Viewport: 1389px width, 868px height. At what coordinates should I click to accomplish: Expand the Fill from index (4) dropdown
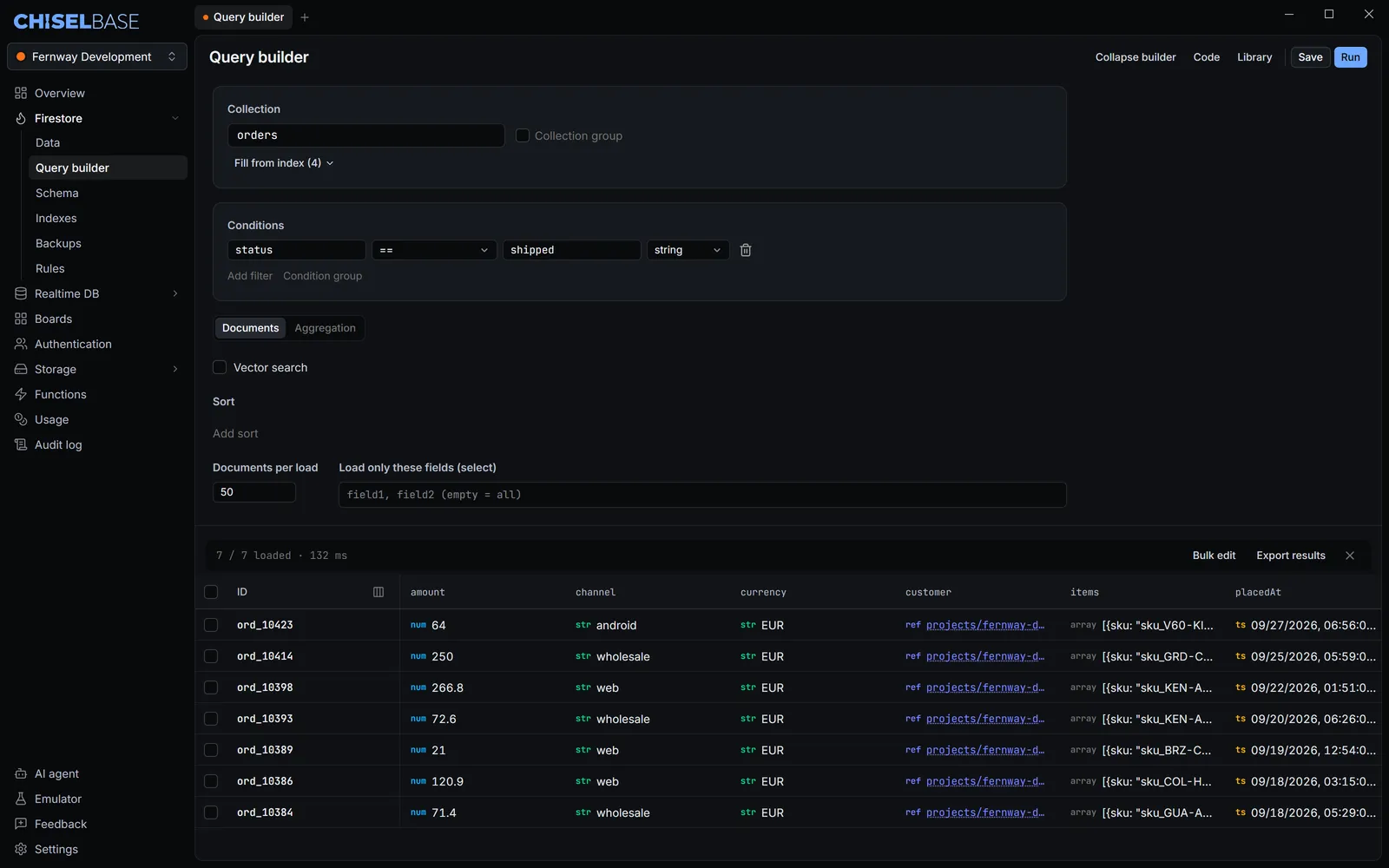(284, 163)
